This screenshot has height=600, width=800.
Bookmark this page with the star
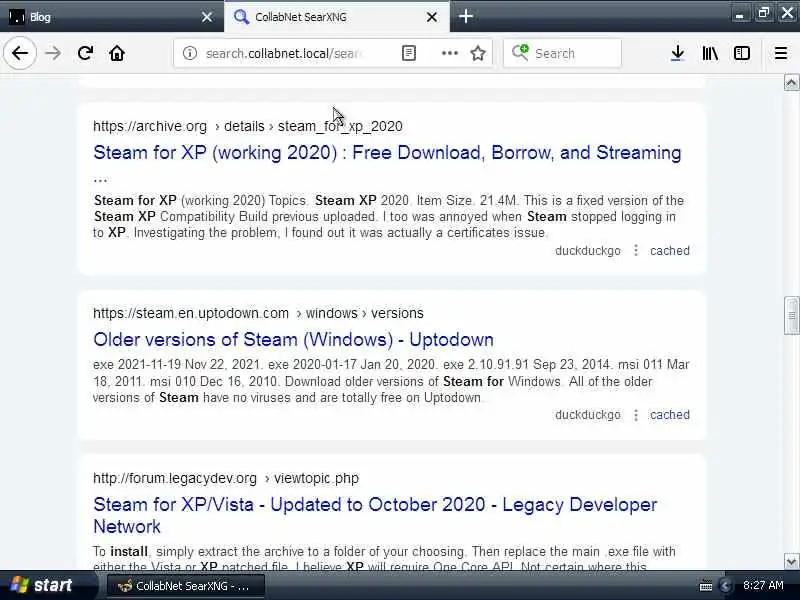point(478,53)
